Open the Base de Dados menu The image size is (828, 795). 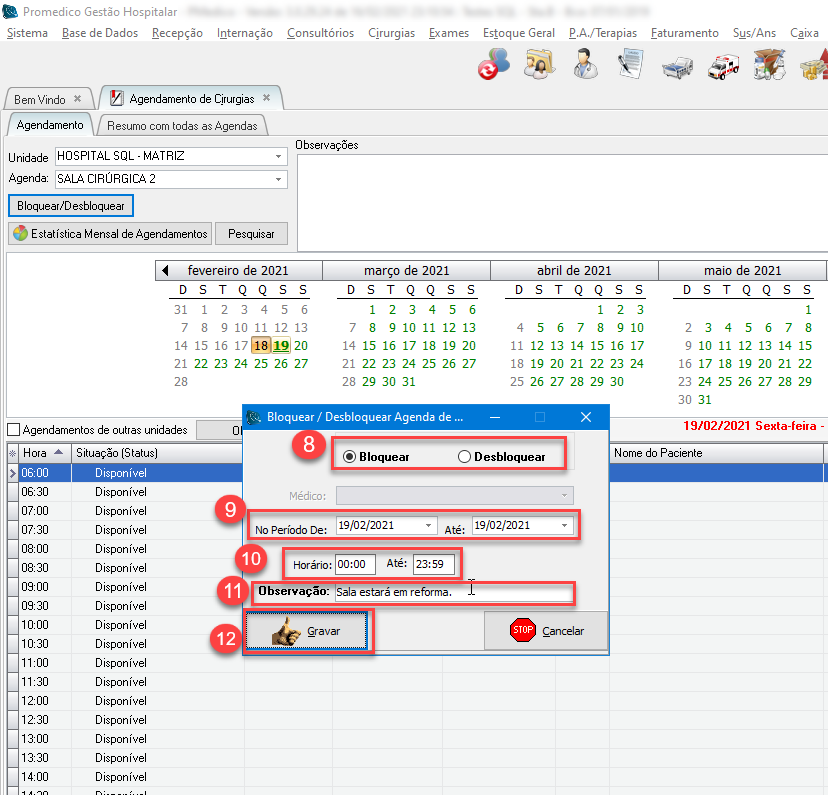click(100, 33)
